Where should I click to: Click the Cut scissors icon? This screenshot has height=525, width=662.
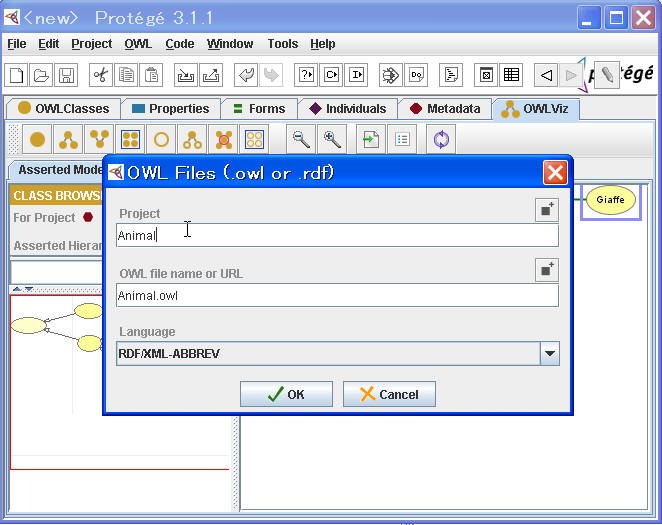pyautogui.click(x=101, y=75)
